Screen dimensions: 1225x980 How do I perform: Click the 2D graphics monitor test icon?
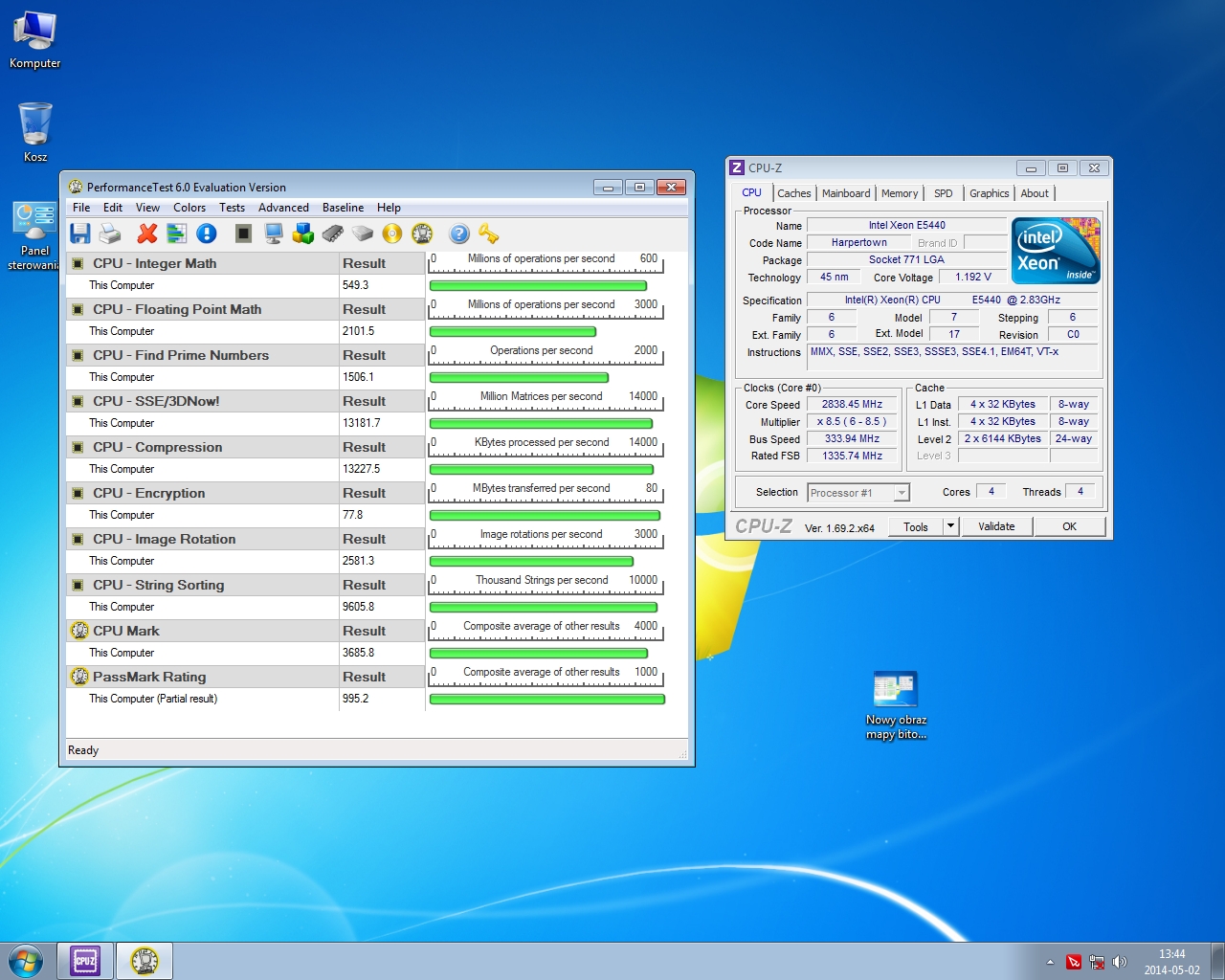click(271, 234)
